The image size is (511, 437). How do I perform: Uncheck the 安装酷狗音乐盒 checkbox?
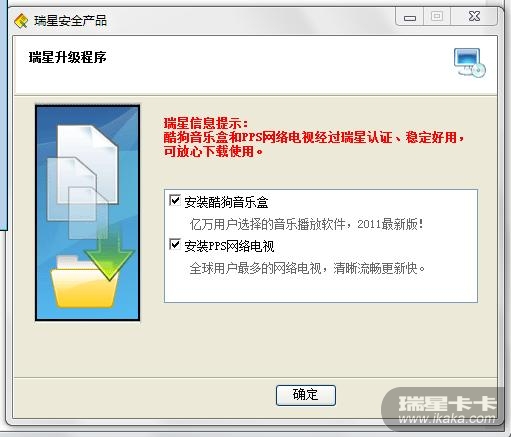(175, 200)
